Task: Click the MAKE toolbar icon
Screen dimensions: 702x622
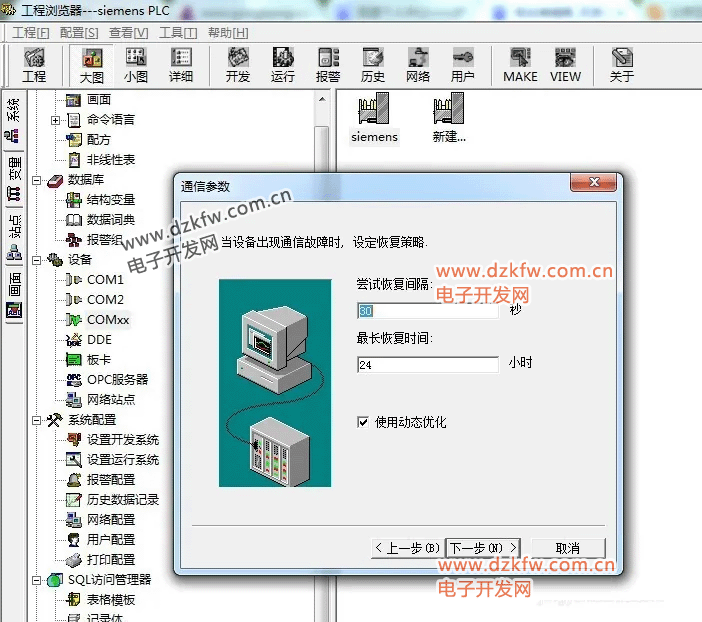Action: tap(520, 65)
